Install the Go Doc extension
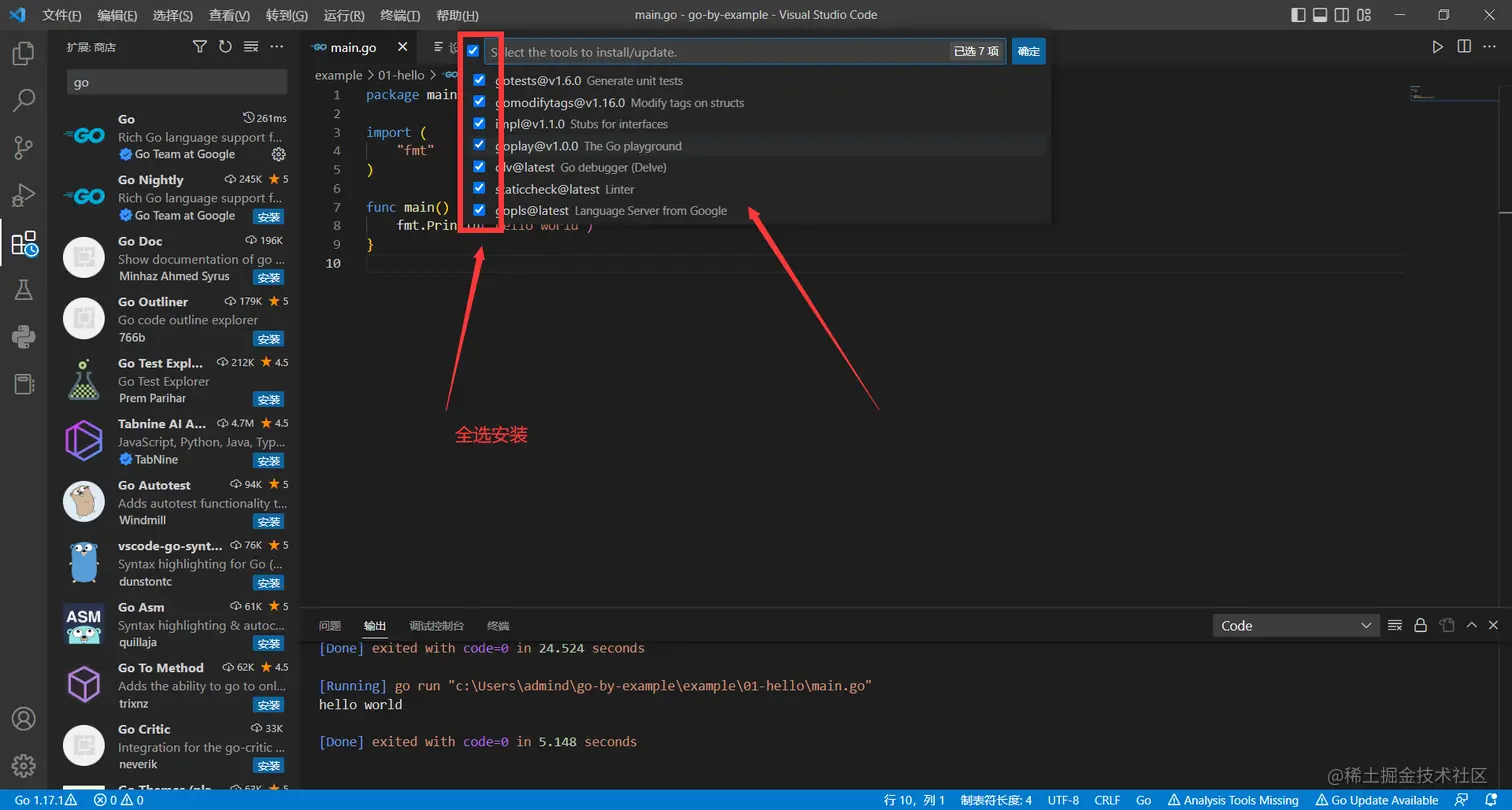Viewport: 1512px width, 810px height. [269, 277]
